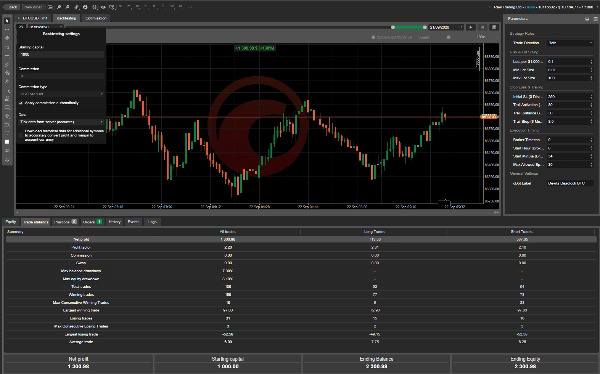600x374 pixels.
Task: Click the green profit label atop the chart
Action: coord(254,48)
